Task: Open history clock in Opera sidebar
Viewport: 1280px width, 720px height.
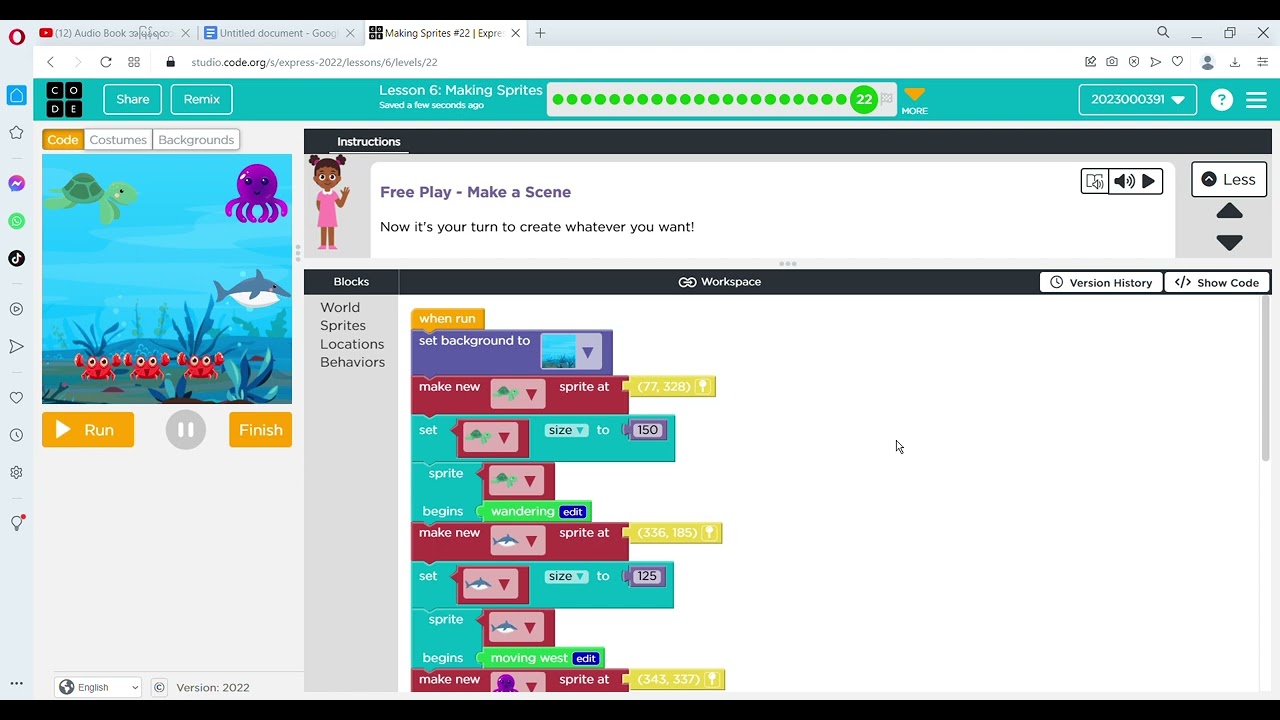Action: pos(16,435)
